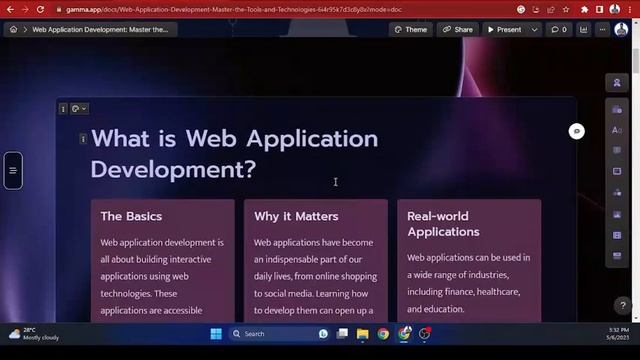Screen dimensions: 640x360
Task: Go back in browser history
Action: tap(10, 9)
